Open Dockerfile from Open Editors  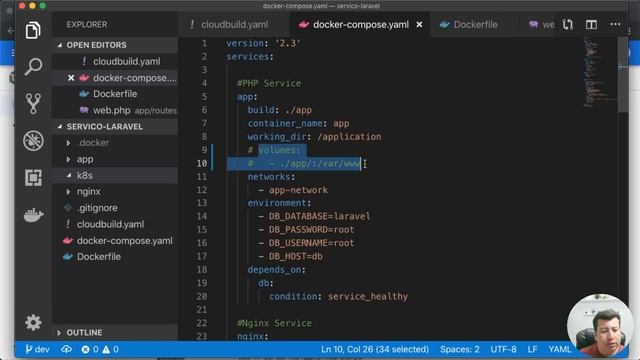[115, 94]
